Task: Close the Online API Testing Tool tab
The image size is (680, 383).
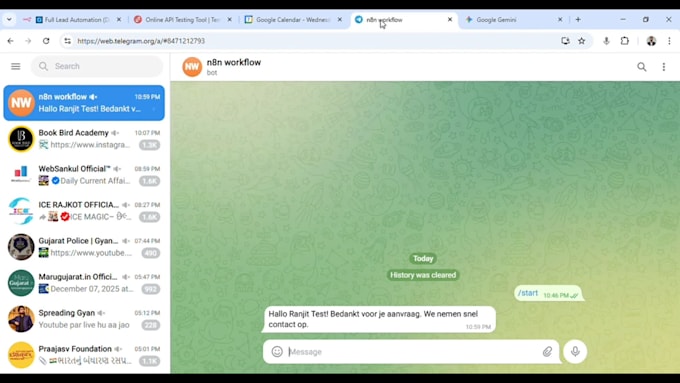Action: point(229,20)
